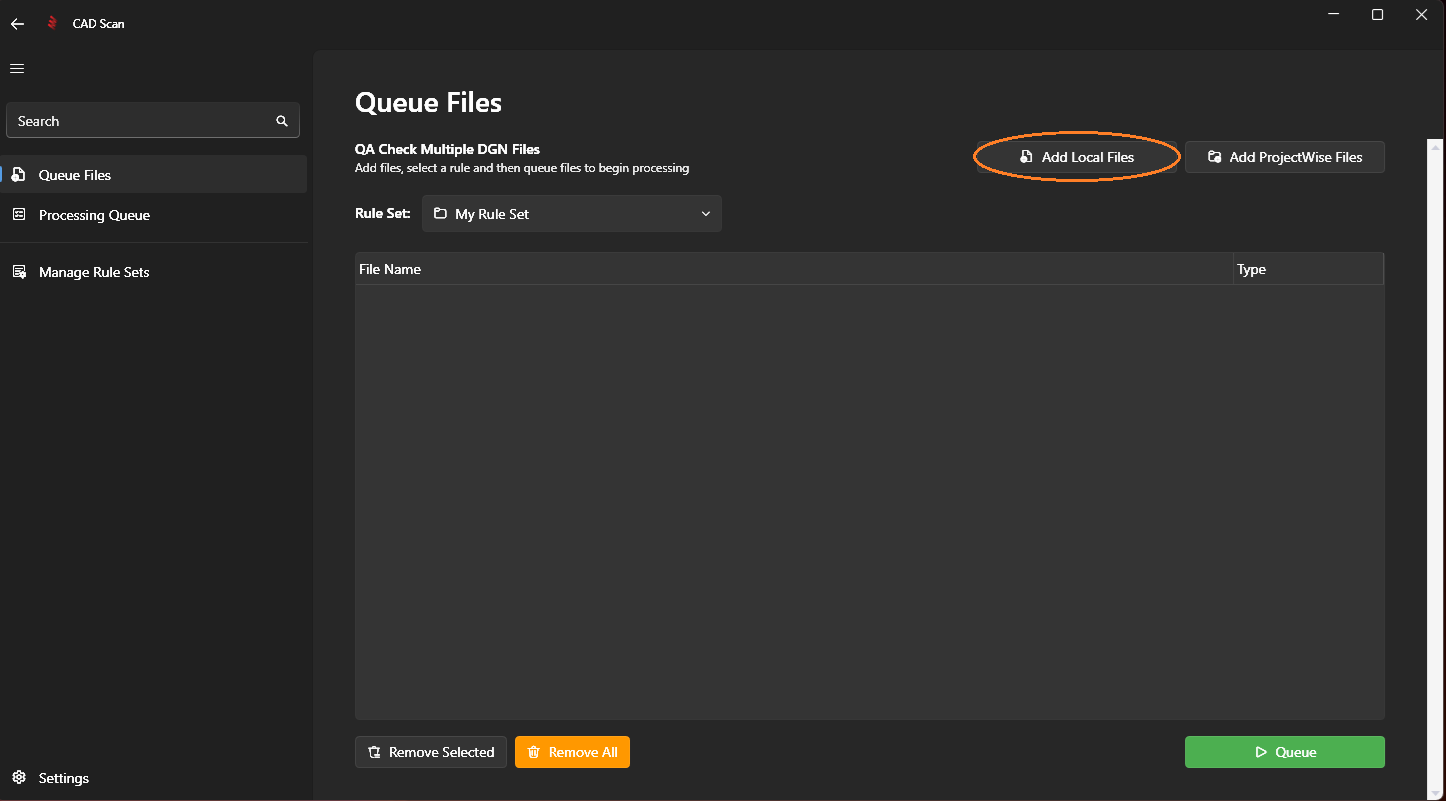Open the My Rule Set combo box
Image resolution: width=1446 pixels, height=801 pixels.
570,214
